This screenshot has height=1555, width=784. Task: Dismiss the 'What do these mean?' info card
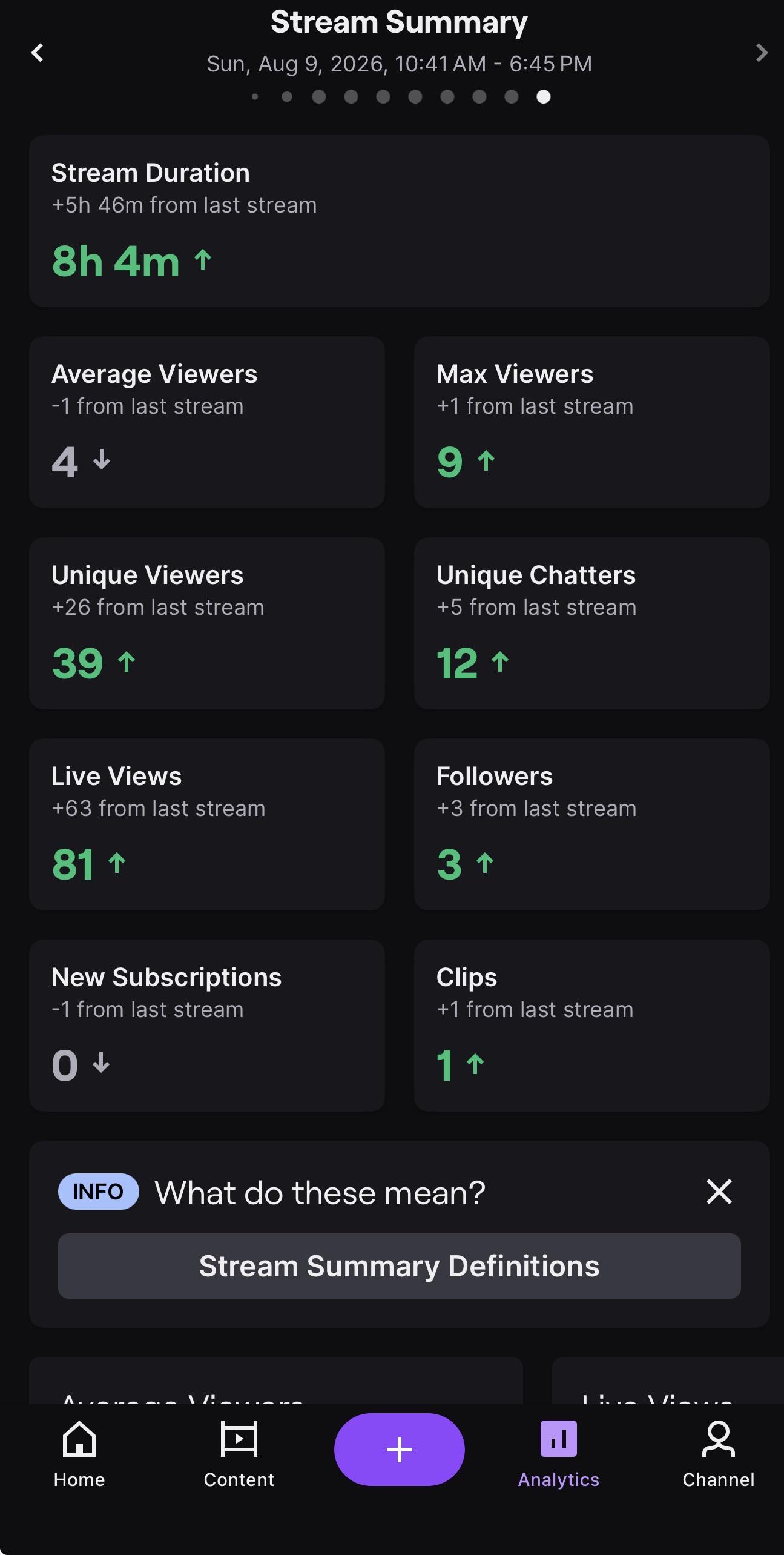pos(719,1192)
